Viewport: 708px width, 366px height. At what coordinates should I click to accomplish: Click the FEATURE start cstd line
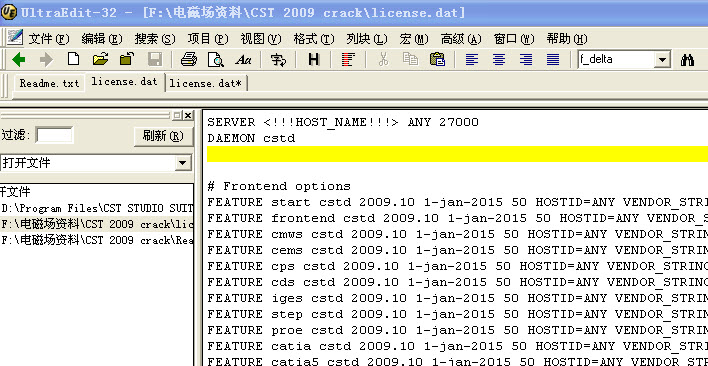(457, 202)
